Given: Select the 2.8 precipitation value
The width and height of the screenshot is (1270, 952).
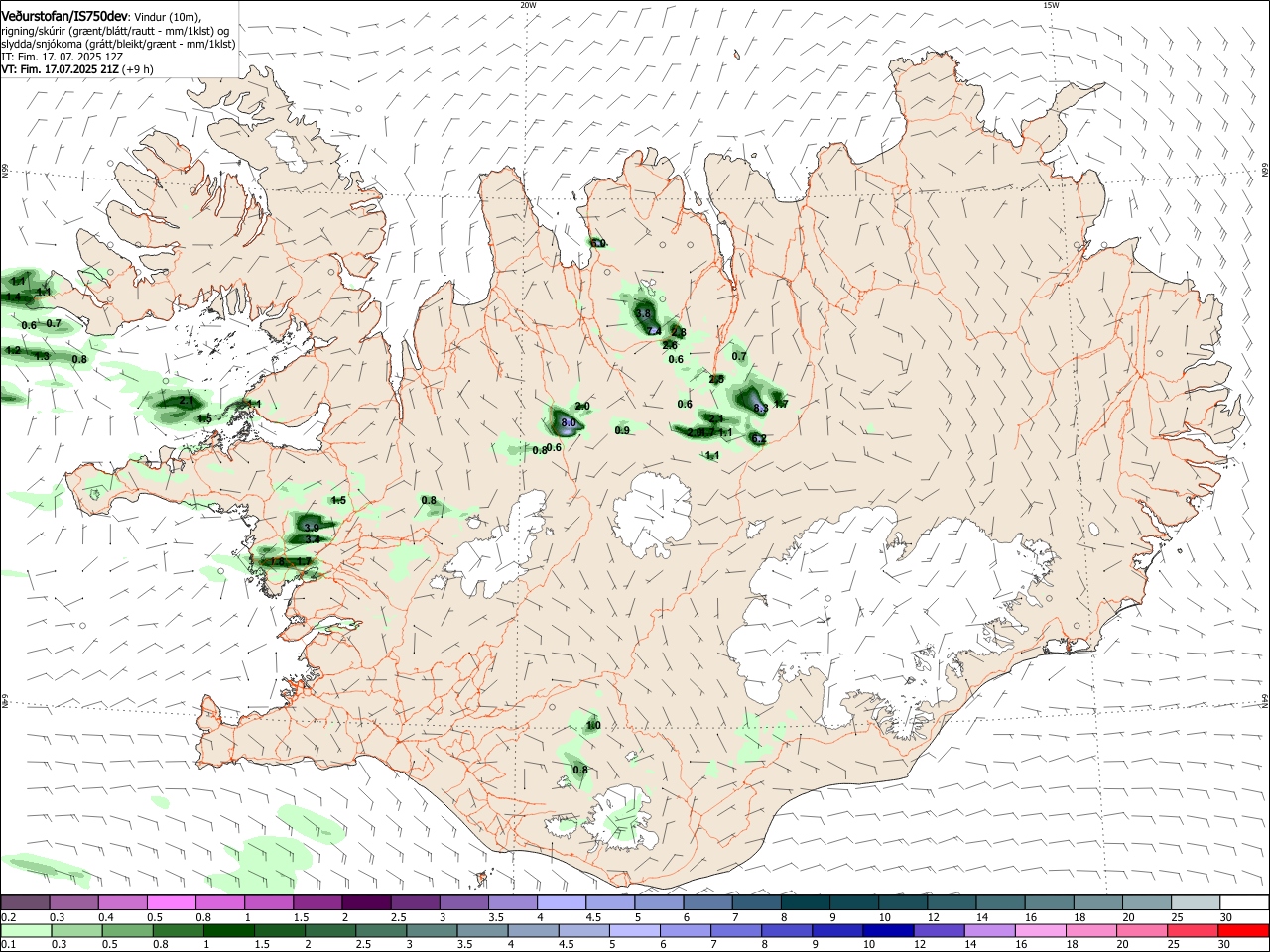Looking at the screenshot, I should coord(679,332).
